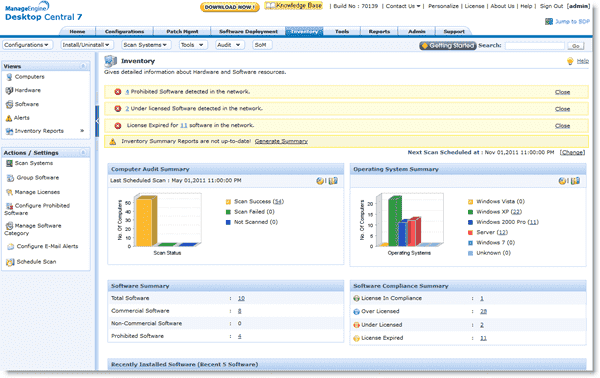Image resolution: width=600 pixels, height=378 pixels.
Task: Click the bar chart icon in Operating System Summary
Action: (576, 181)
